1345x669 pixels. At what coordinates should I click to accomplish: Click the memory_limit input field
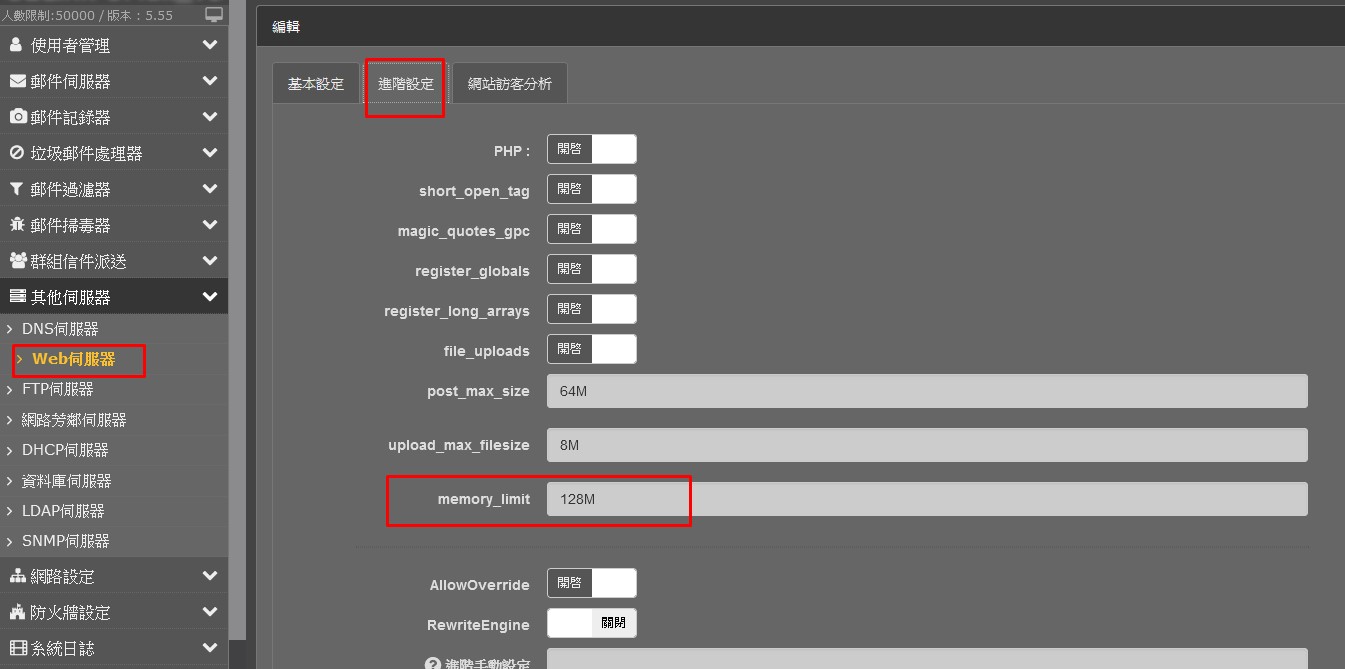click(926, 499)
